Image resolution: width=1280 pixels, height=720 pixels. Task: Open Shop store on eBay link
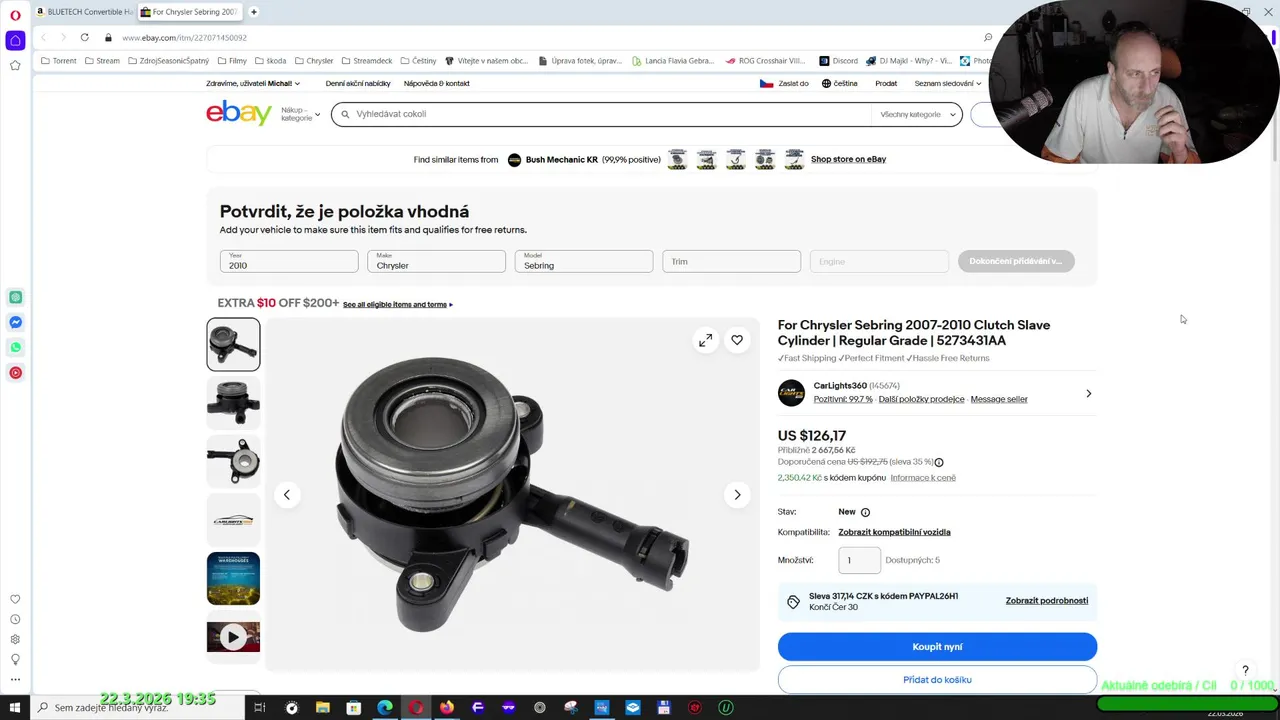848,159
